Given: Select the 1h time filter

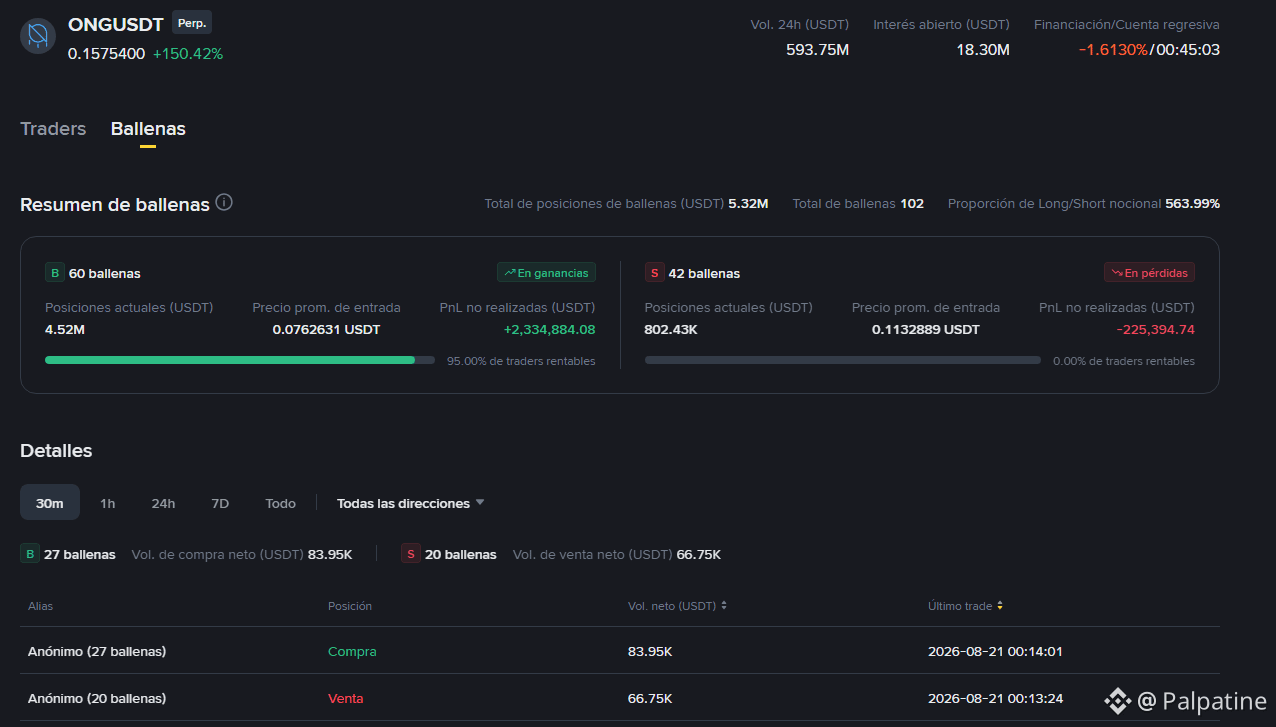Looking at the screenshot, I should click(107, 503).
